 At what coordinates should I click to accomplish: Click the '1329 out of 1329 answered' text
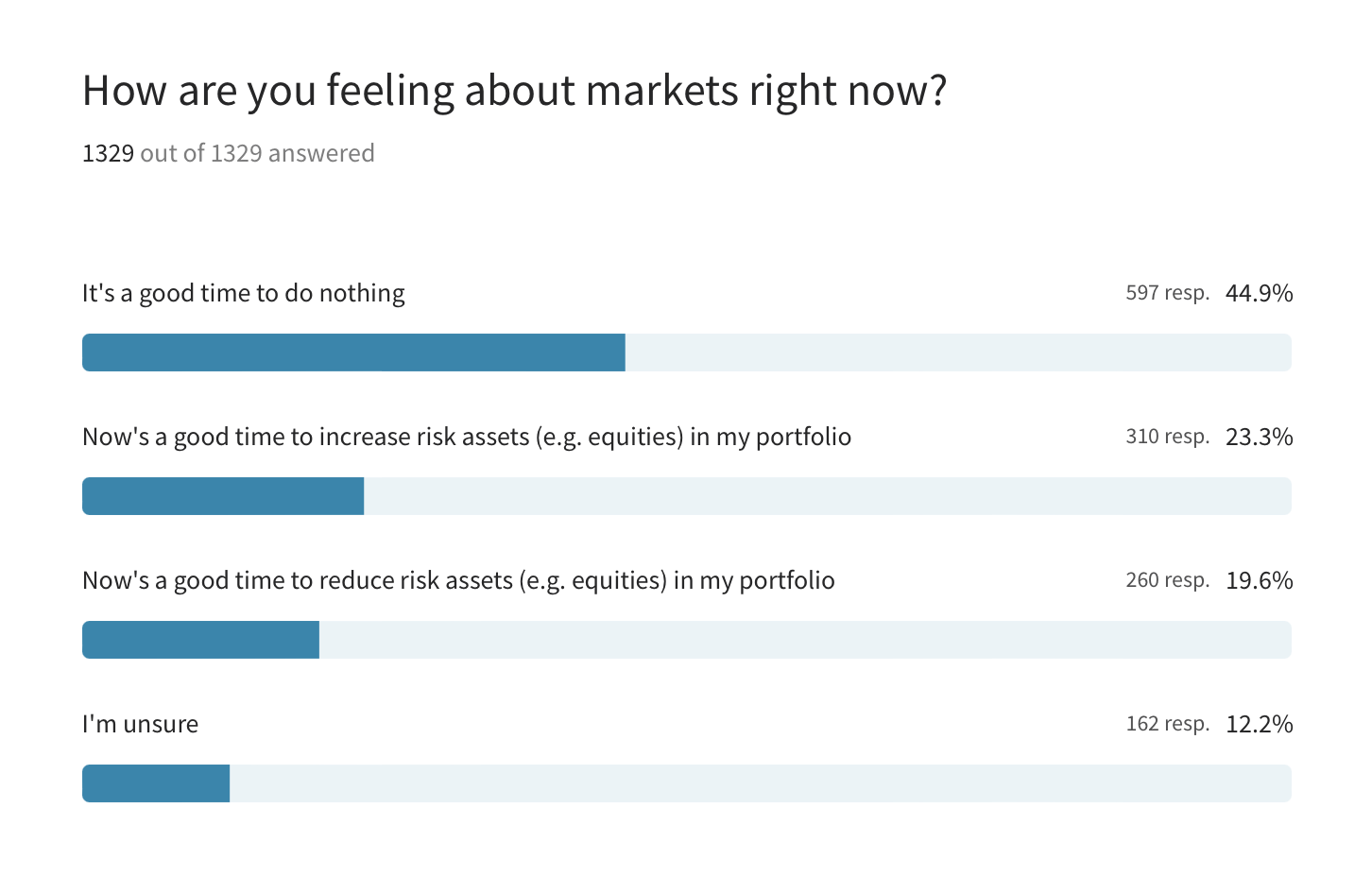click(x=228, y=153)
